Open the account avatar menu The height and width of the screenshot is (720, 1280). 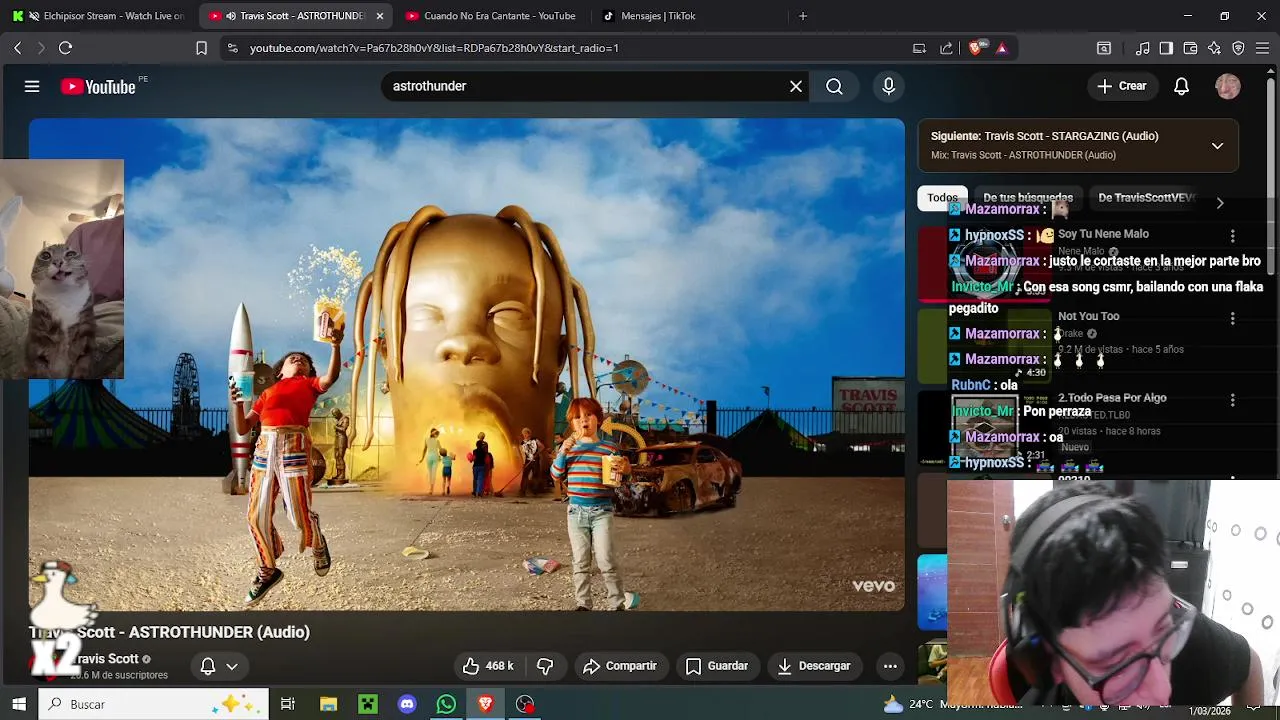(1227, 87)
